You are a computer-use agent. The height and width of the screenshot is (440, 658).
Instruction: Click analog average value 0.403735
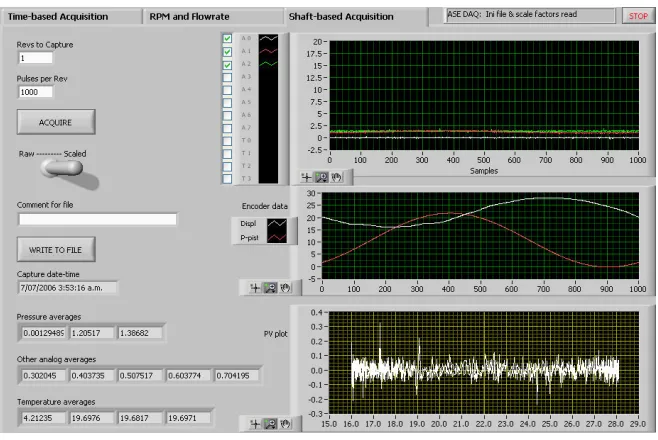coord(92,375)
